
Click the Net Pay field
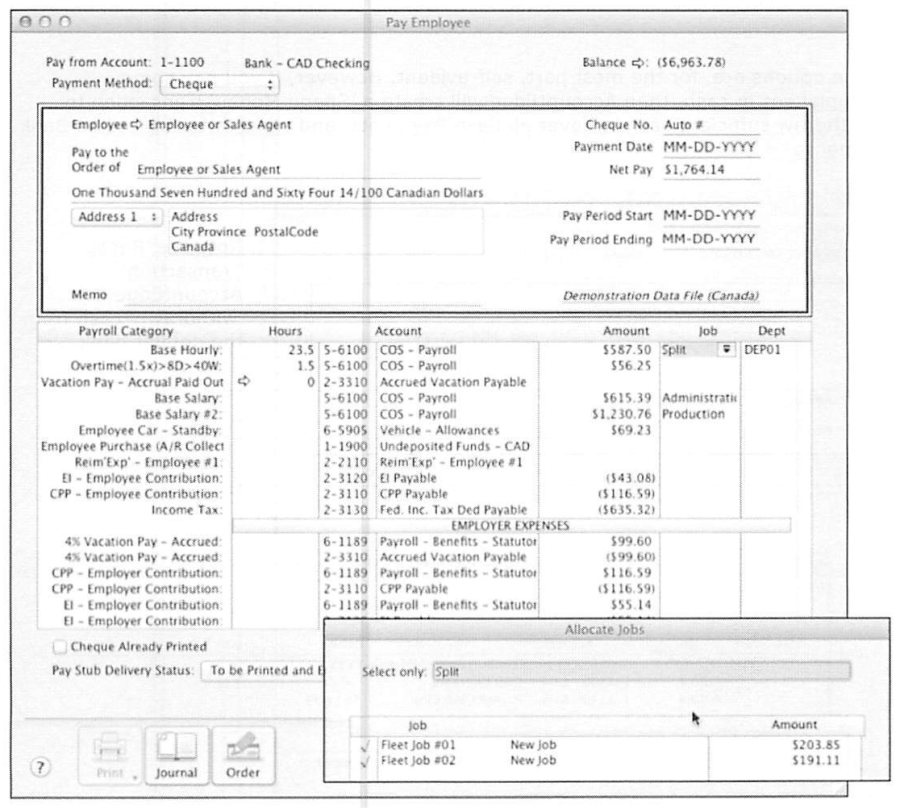click(x=711, y=170)
